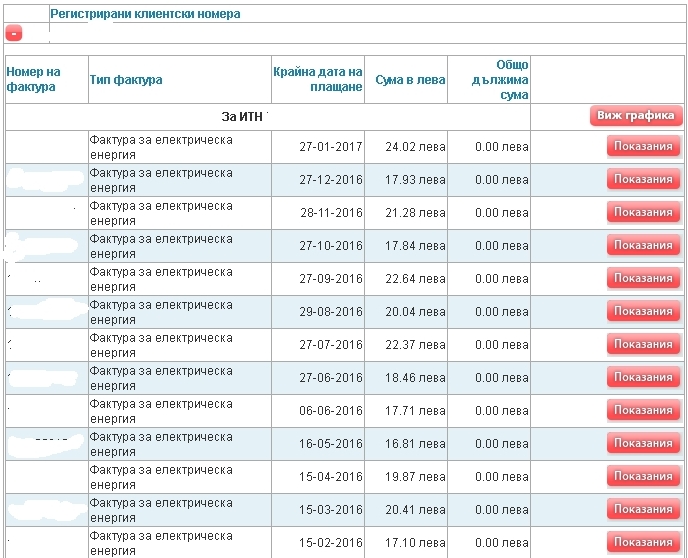The height and width of the screenshot is (558, 688).
Task: Click the Тип фактура column header
Action: (126, 80)
